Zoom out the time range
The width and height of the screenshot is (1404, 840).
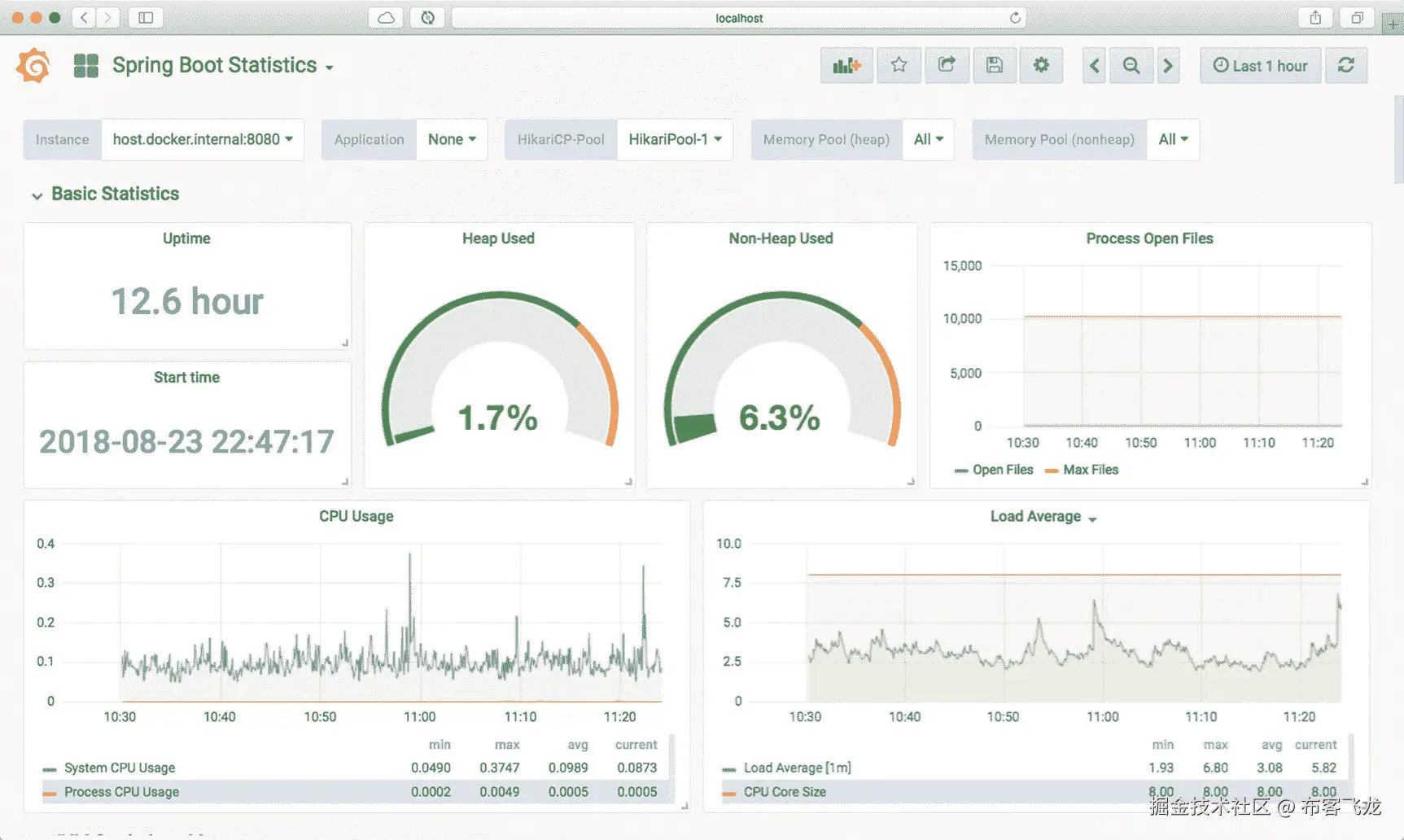[x=1131, y=65]
